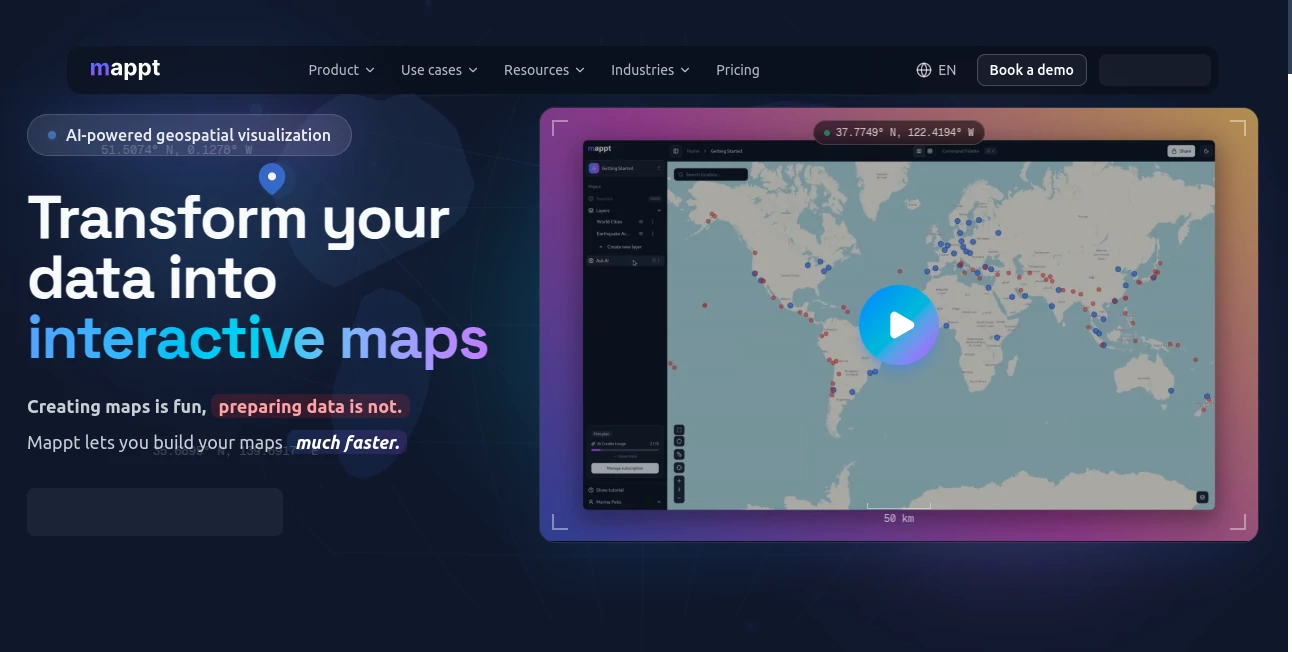Open the World Cities layer options menu
1292x652 pixels.
click(x=653, y=222)
